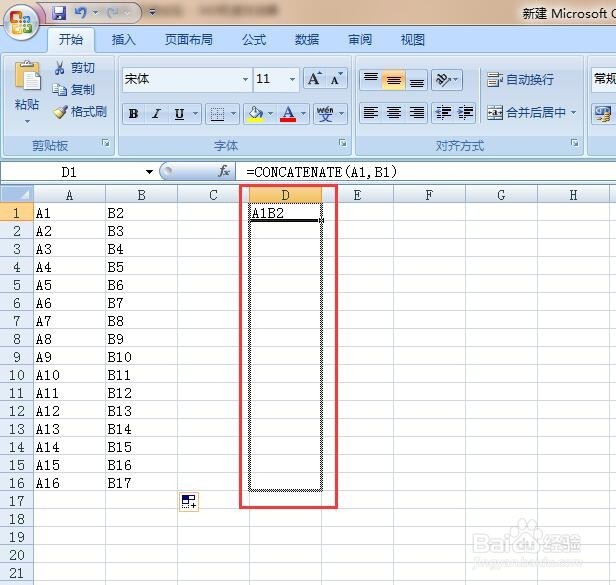The image size is (616, 585).
Task: Apply cell borders icon
Action: (217, 114)
